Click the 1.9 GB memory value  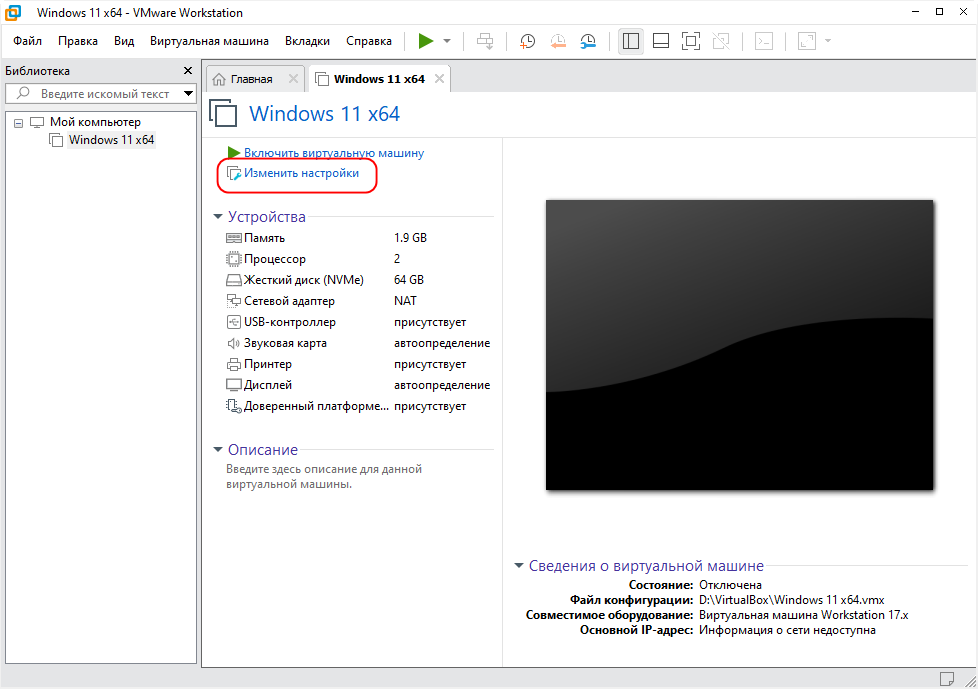410,238
